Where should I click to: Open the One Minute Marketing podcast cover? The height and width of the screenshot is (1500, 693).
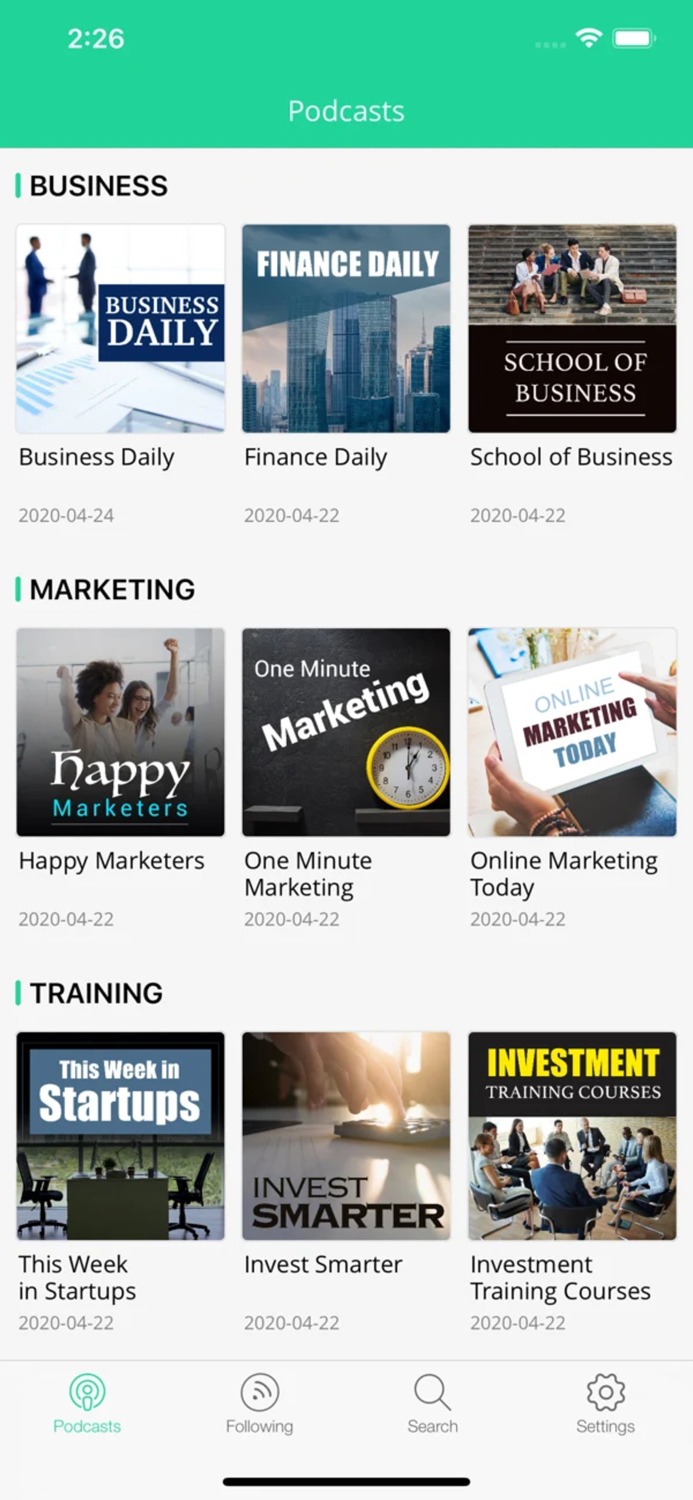346,732
